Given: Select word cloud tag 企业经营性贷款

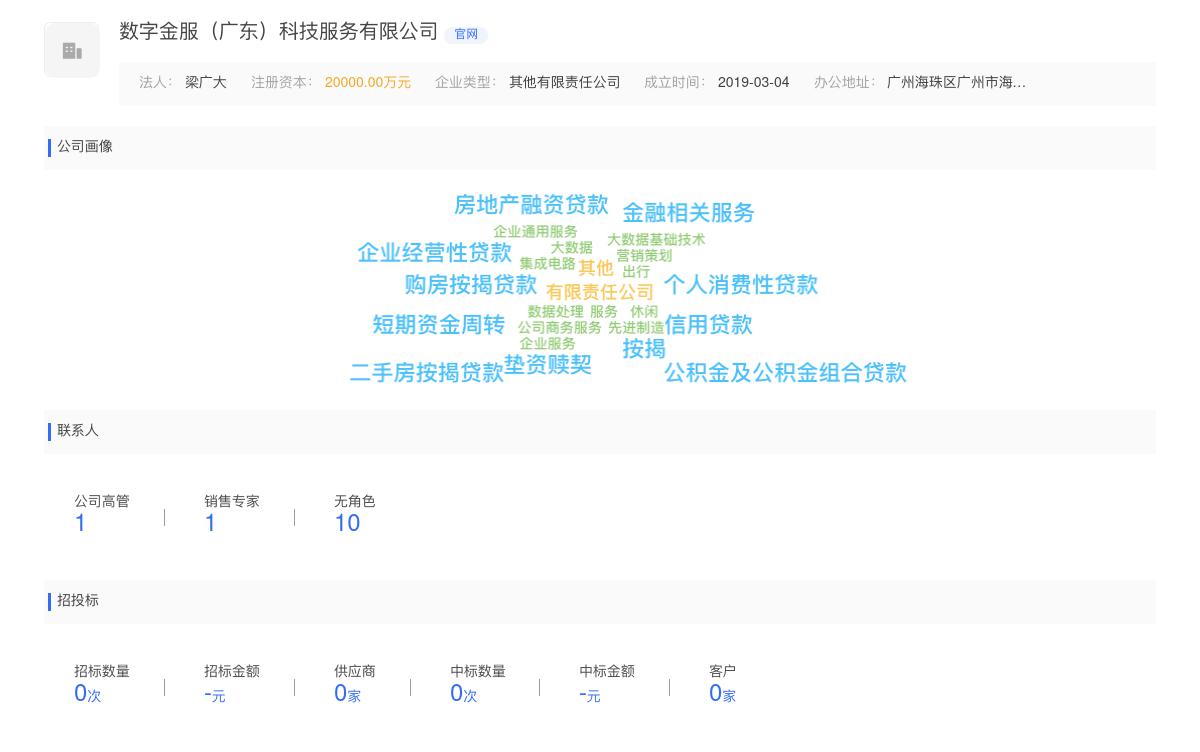Looking at the screenshot, I should click(x=435, y=253).
